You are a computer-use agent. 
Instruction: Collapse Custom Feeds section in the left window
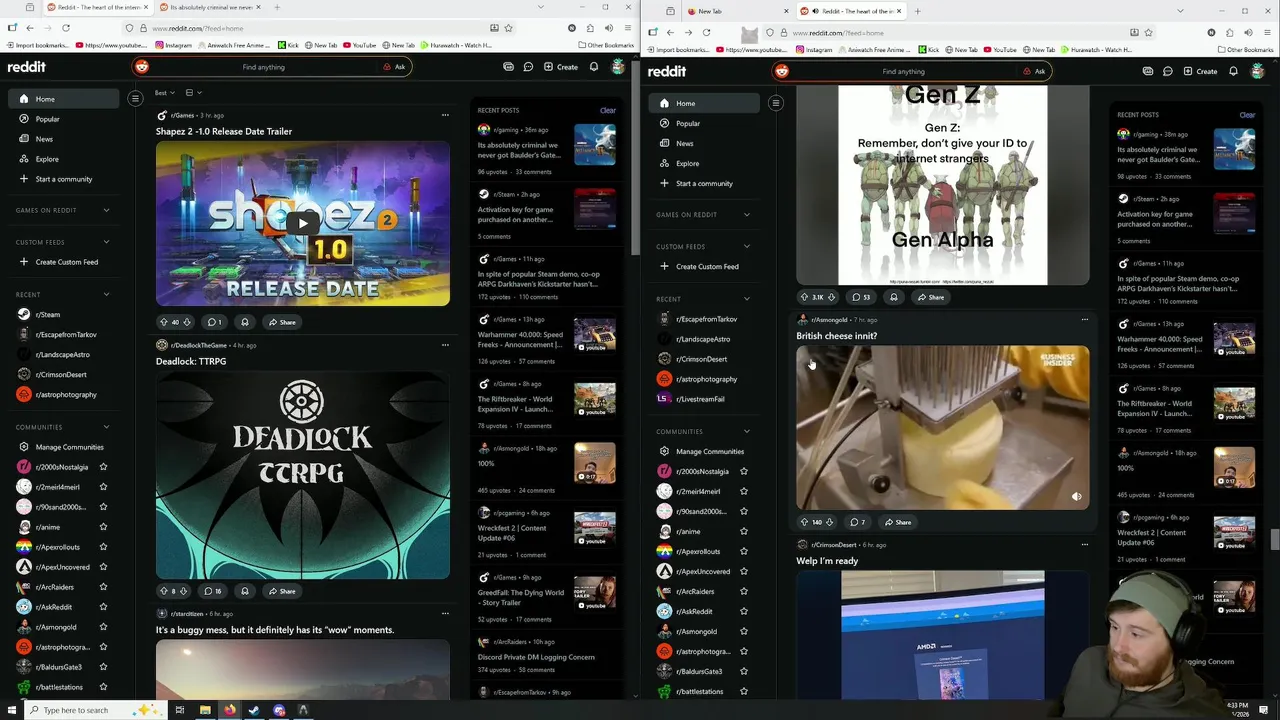tap(106, 242)
